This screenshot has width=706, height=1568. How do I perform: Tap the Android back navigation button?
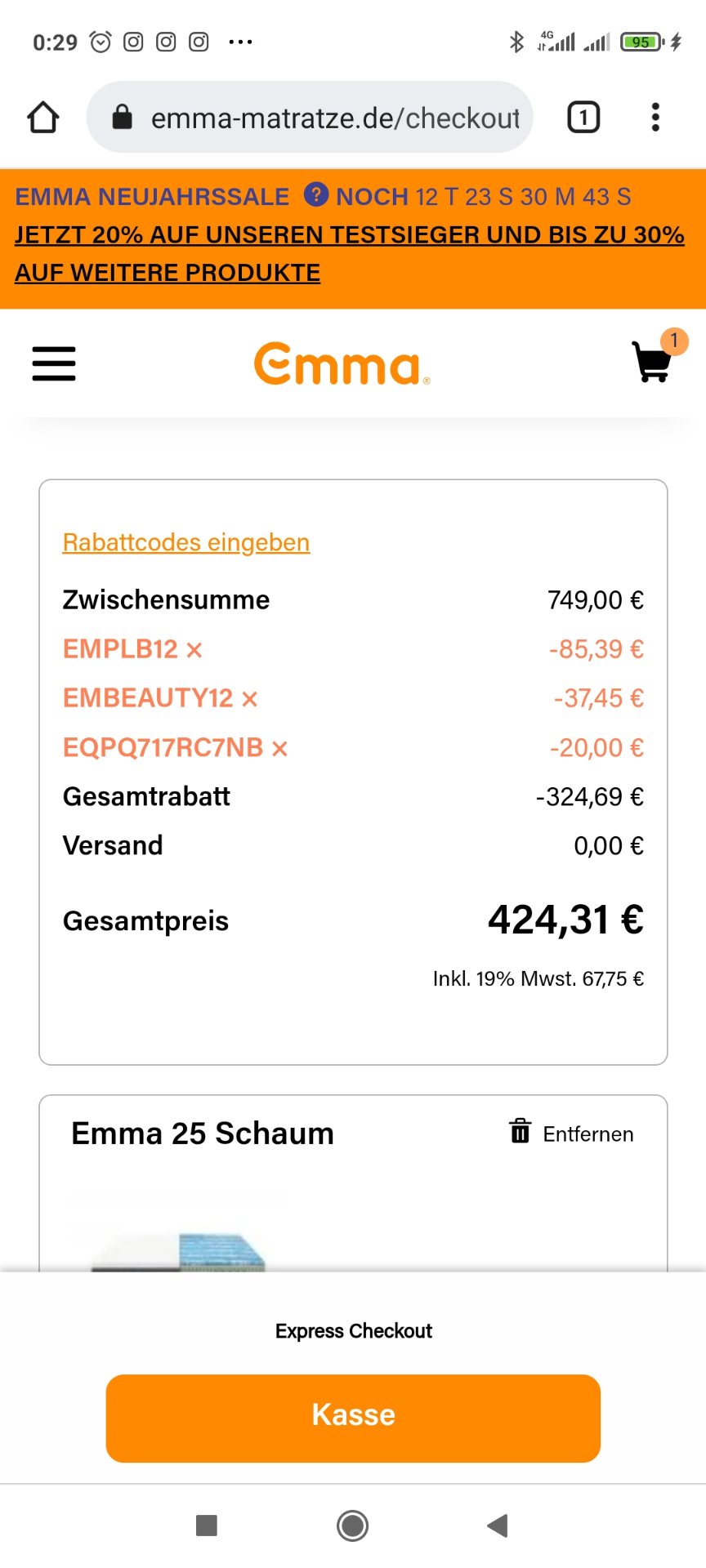coord(497,1526)
